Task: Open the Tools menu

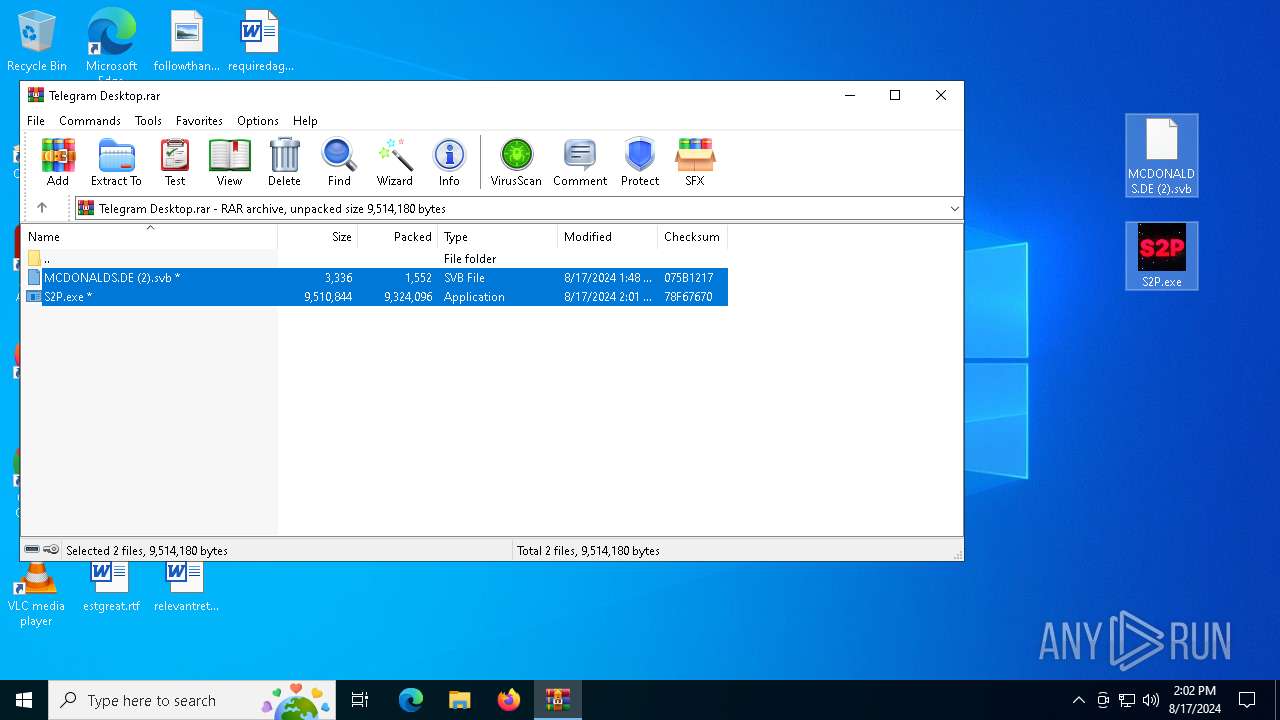Action: (148, 121)
